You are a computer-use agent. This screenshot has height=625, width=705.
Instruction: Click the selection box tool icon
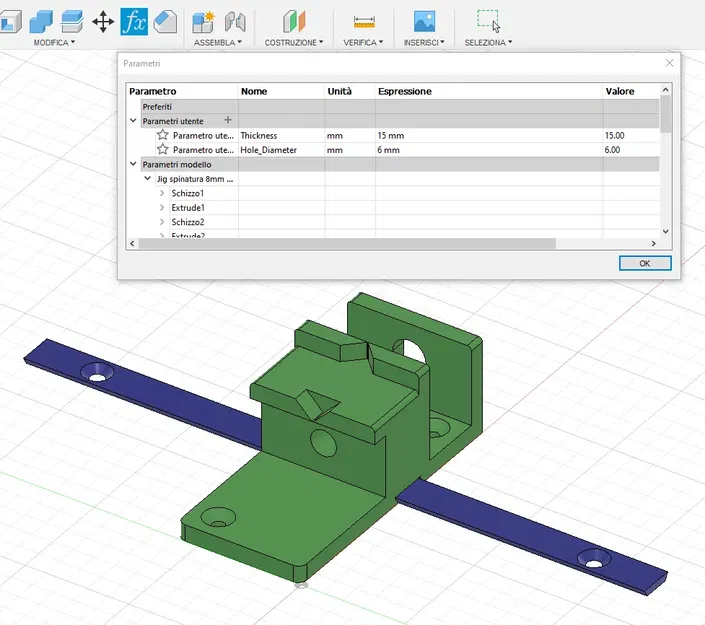[488, 20]
